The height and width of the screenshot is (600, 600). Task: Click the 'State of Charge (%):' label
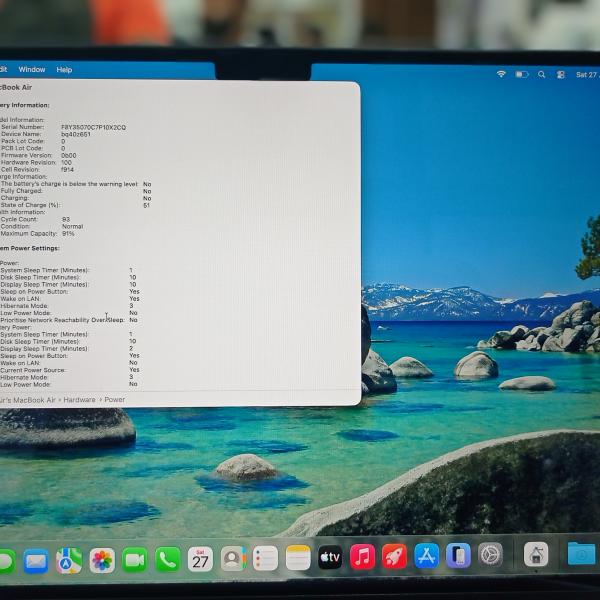coord(30,205)
